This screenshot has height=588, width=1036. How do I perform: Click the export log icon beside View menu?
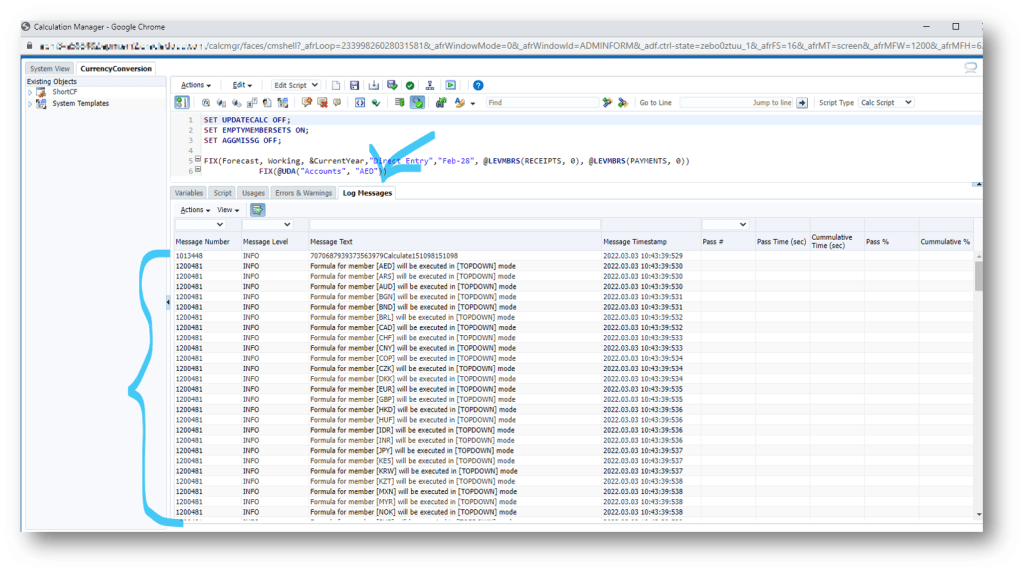257,209
